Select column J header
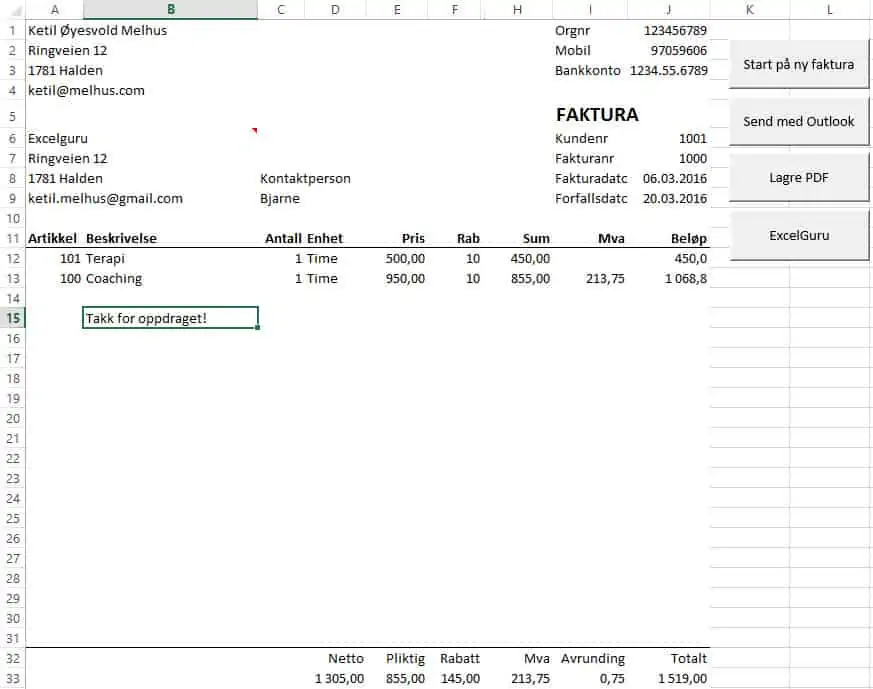The width and height of the screenshot is (873, 689). click(668, 9)
